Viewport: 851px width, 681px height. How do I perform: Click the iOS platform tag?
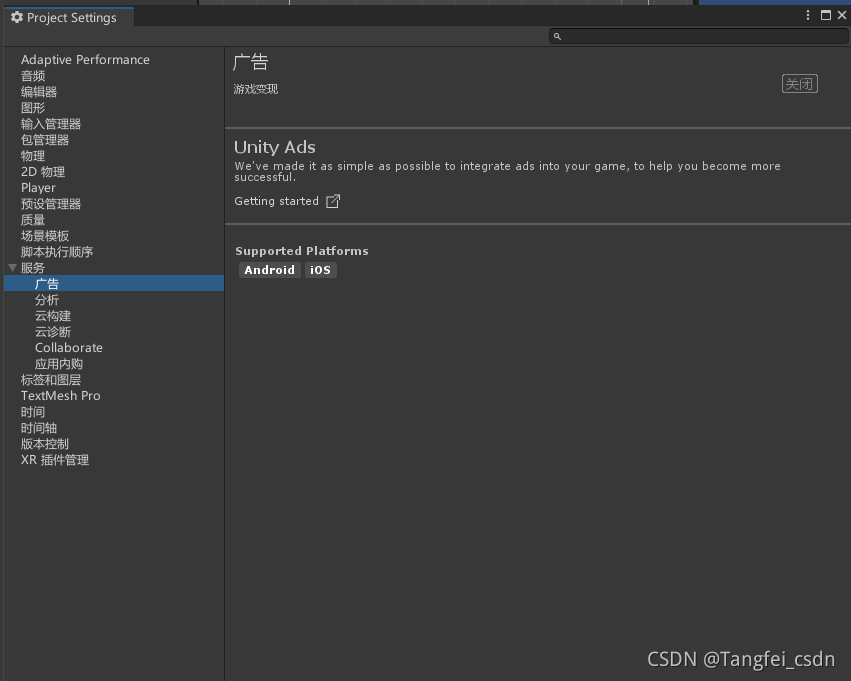click(x=320, y=270)
